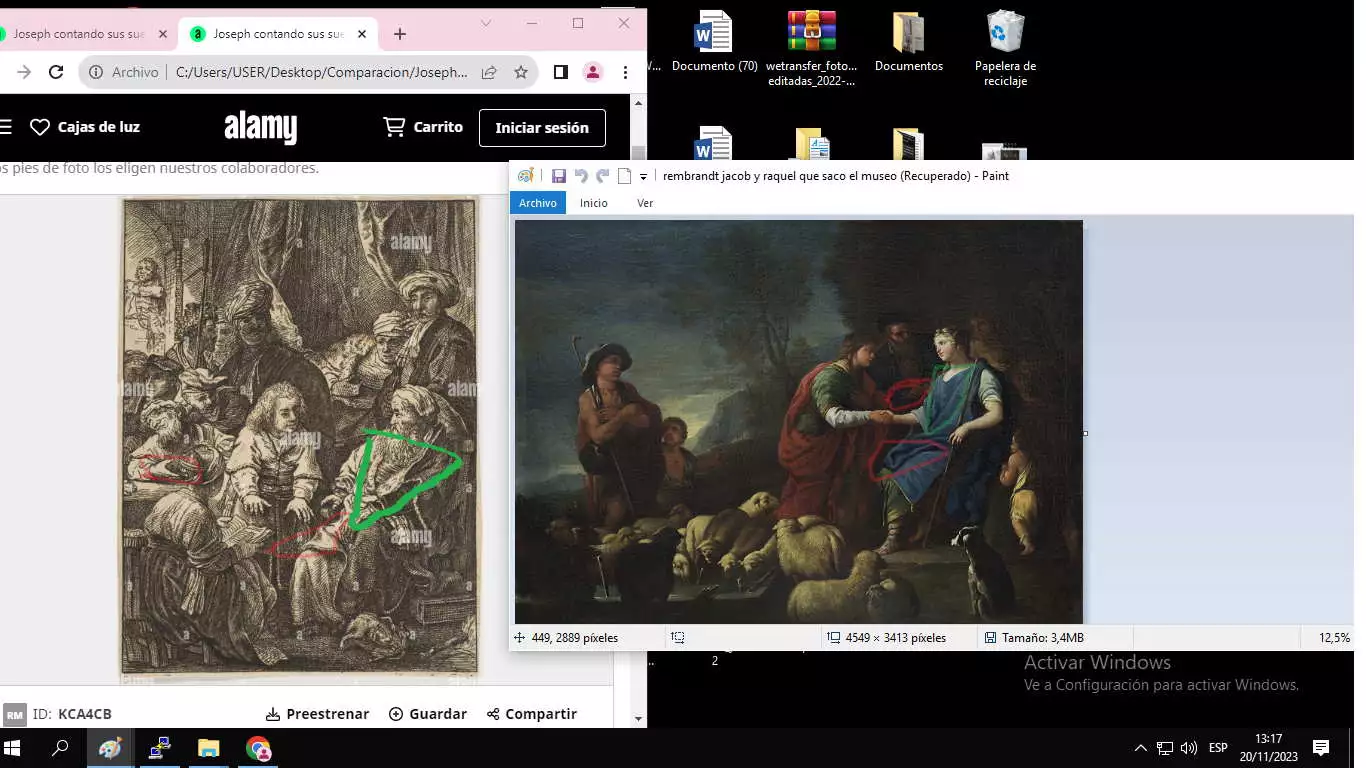Select the active Joseph contando tab
The height and width of the screenshot is (768, 1366).
pyautogui.click(x=278, y=34)
